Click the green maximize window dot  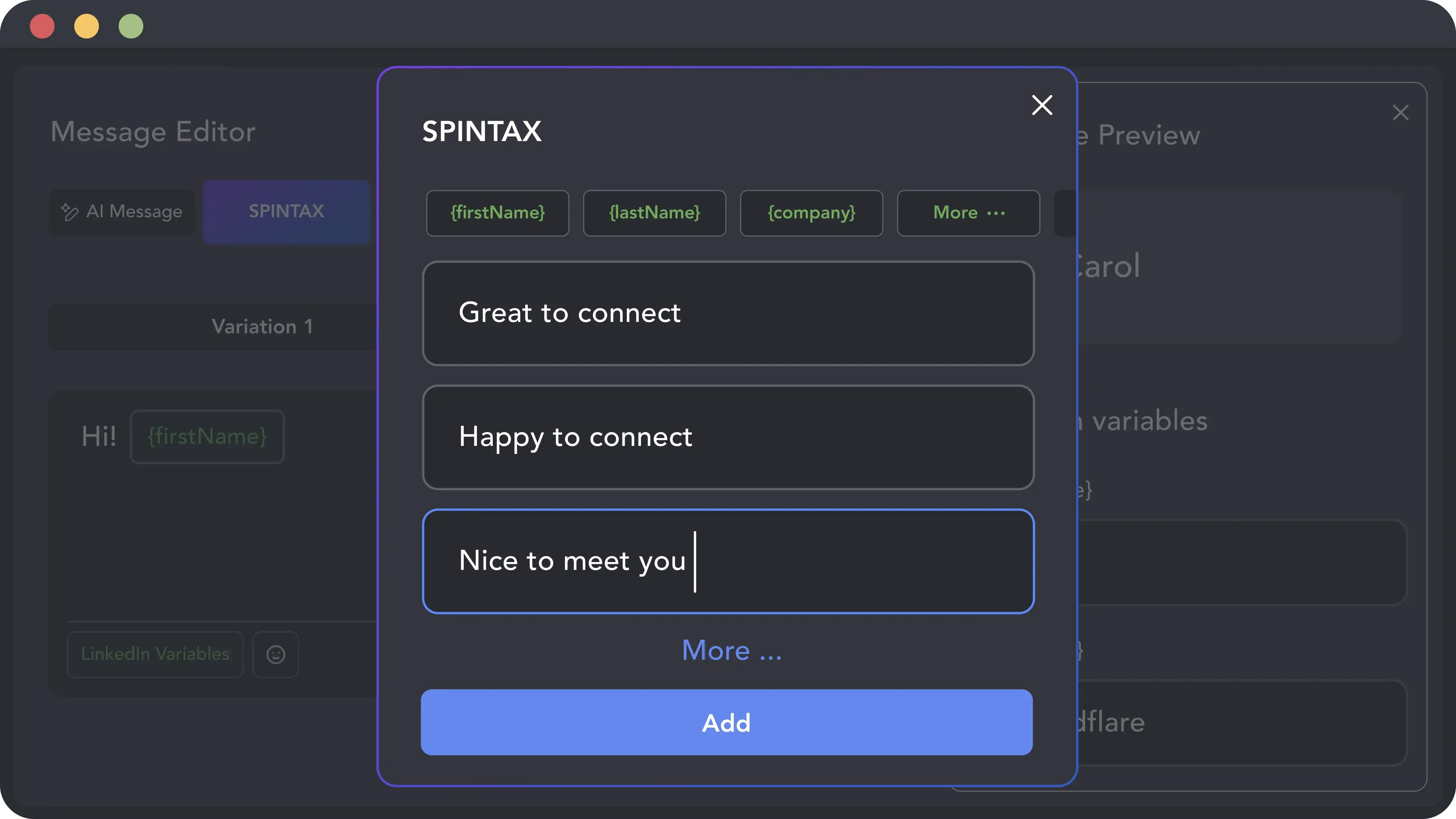click(x=131, y=26)
